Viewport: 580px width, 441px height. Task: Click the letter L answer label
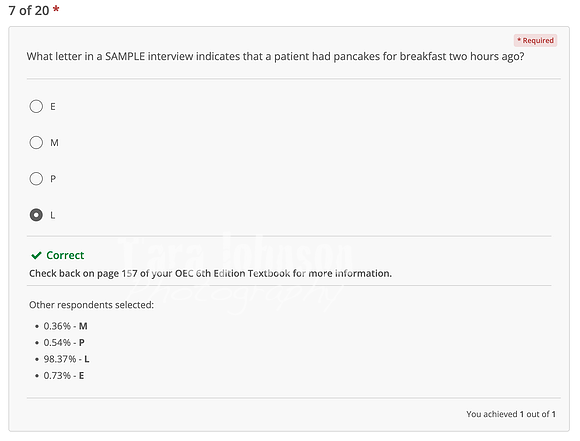click(53, 215)
